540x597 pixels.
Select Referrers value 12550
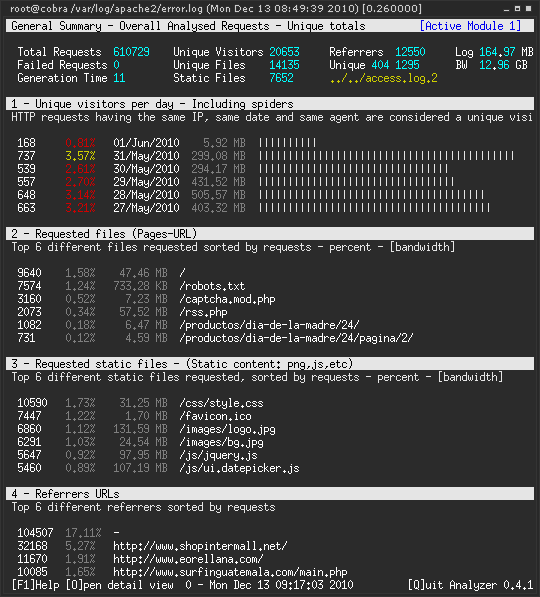click(x=410, y=52)
